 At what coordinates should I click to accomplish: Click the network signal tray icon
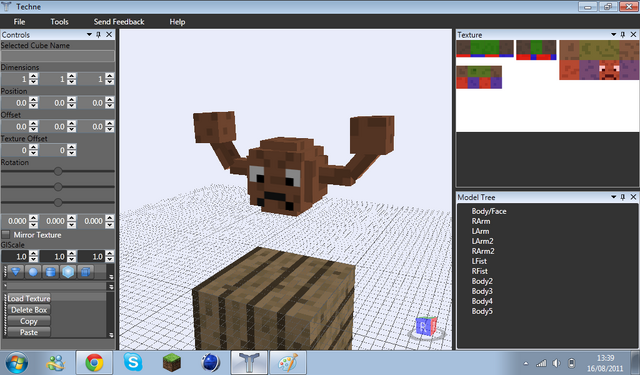[541, 363]
